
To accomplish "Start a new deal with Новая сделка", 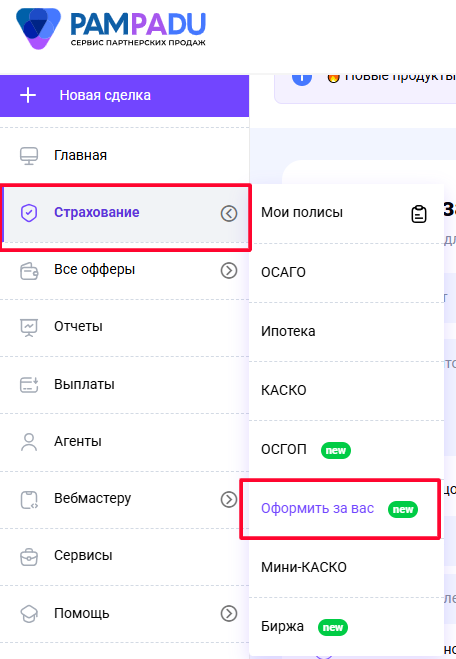I will (124, 95).
